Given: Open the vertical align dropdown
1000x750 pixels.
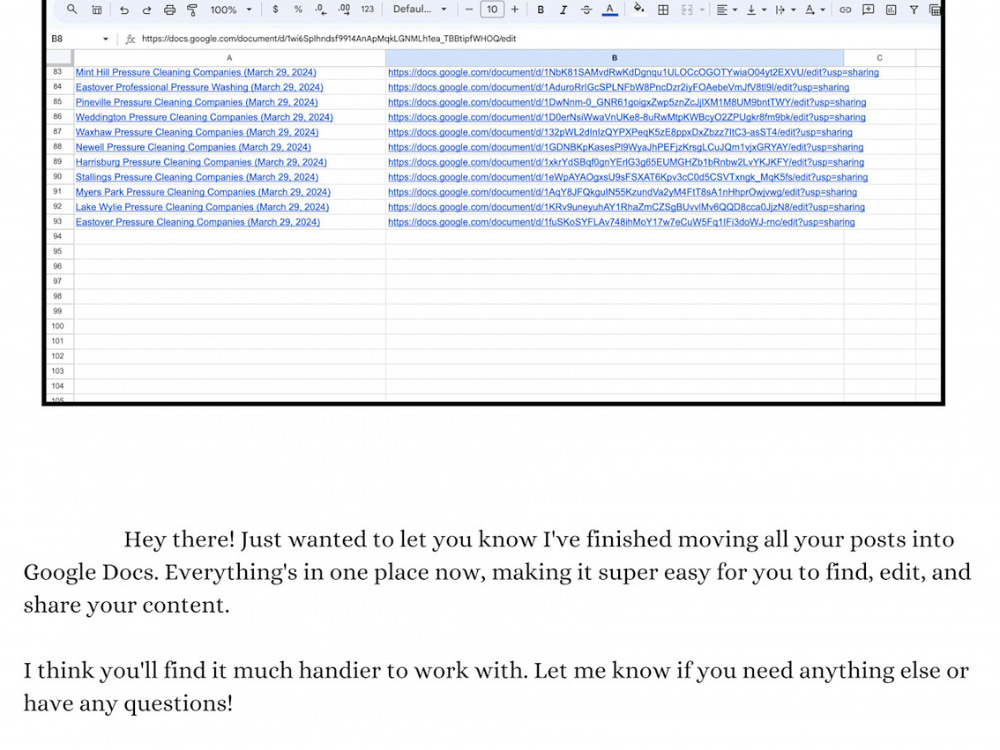Looking at the screenshot, I should 756,9.
